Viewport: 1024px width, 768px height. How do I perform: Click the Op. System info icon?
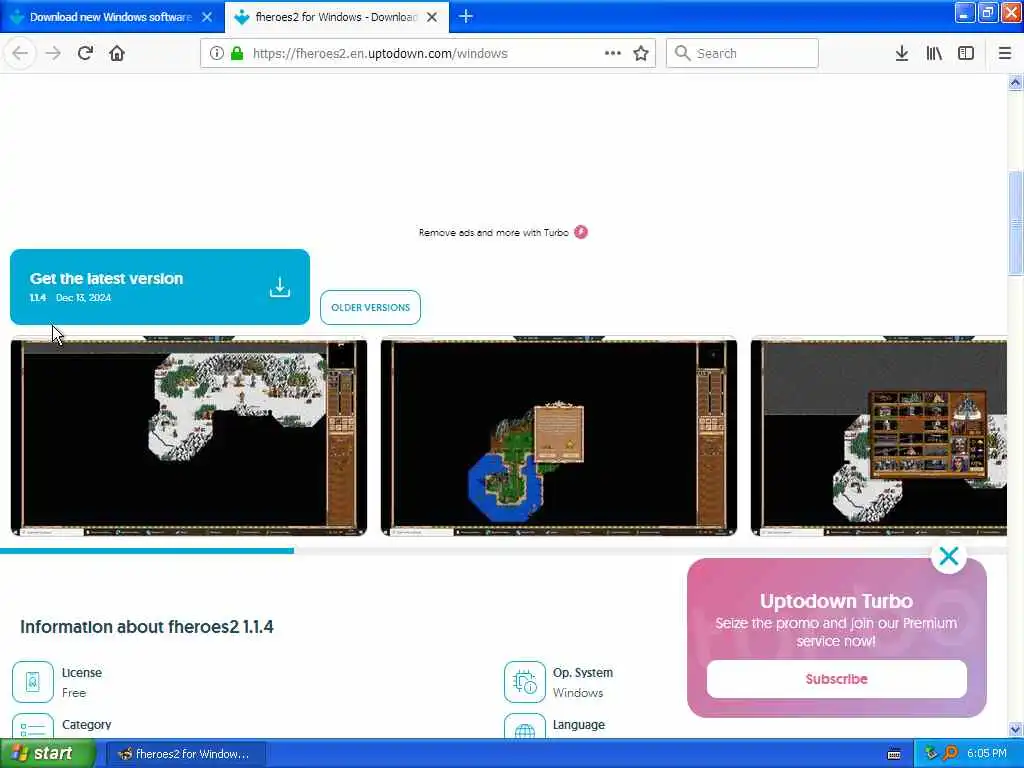pos(524,682)
